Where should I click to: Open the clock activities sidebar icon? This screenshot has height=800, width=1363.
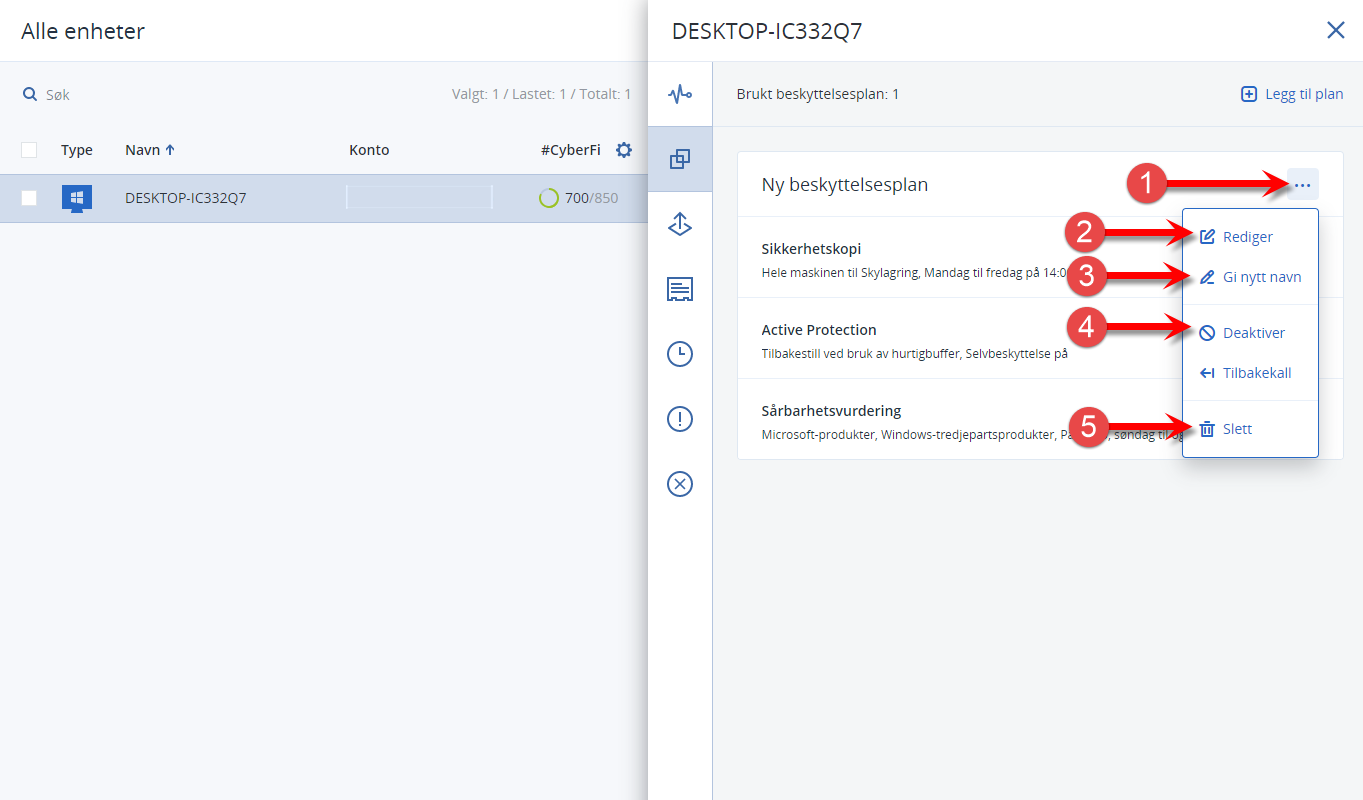tap(680, 354)
